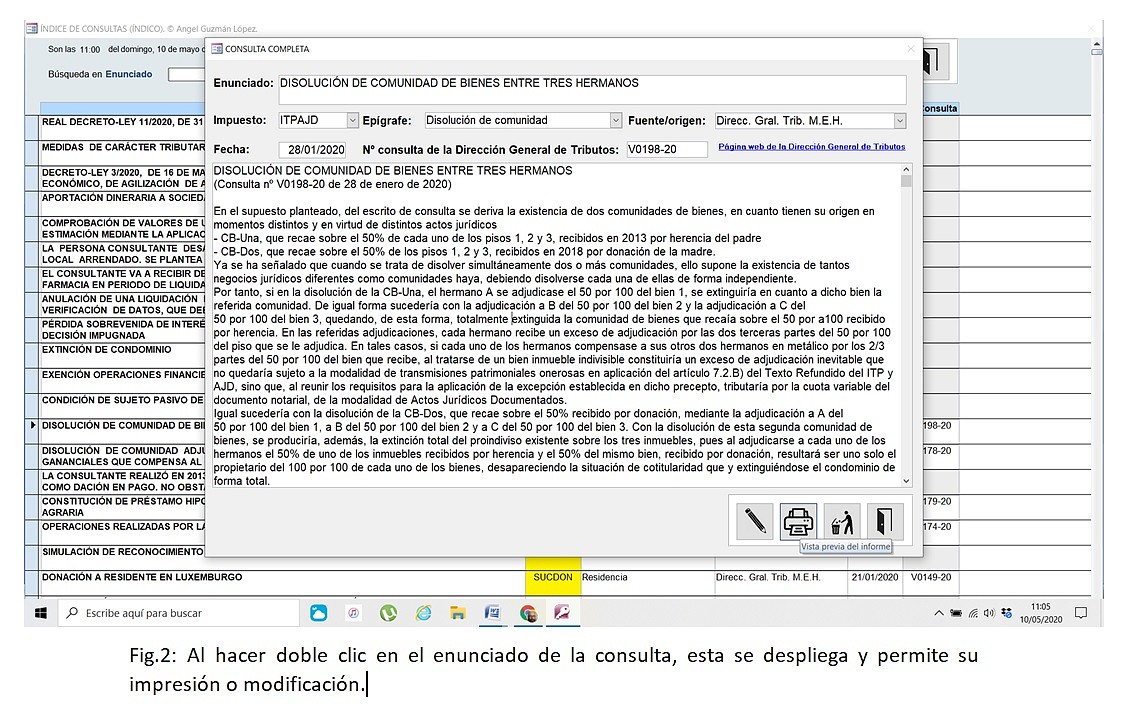Close the Consulta Completa dialog
The image size is (1135, 725).
point(911,48)
